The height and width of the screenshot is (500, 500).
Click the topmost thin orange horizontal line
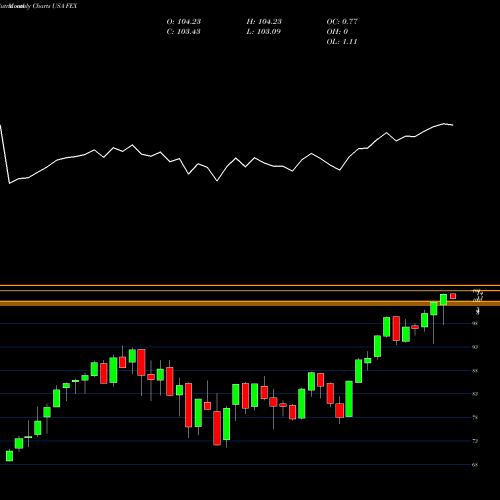click(x=250, y=286)
